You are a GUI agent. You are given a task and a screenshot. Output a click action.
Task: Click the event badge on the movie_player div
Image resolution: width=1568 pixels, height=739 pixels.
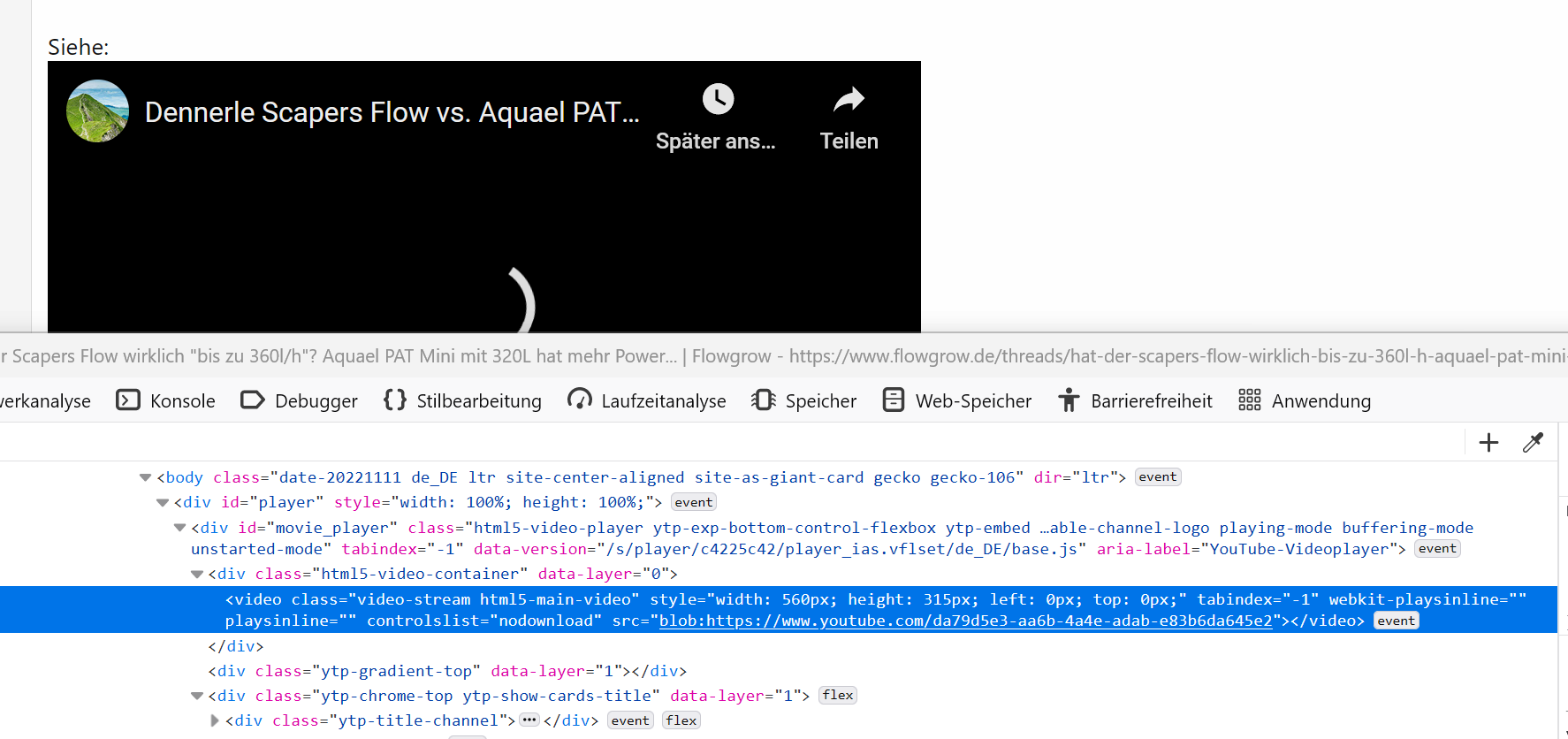click(1438, 548)
